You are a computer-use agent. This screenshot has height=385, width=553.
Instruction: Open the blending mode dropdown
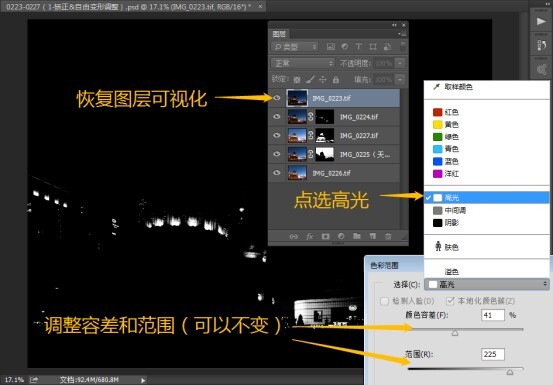point(303,63)
